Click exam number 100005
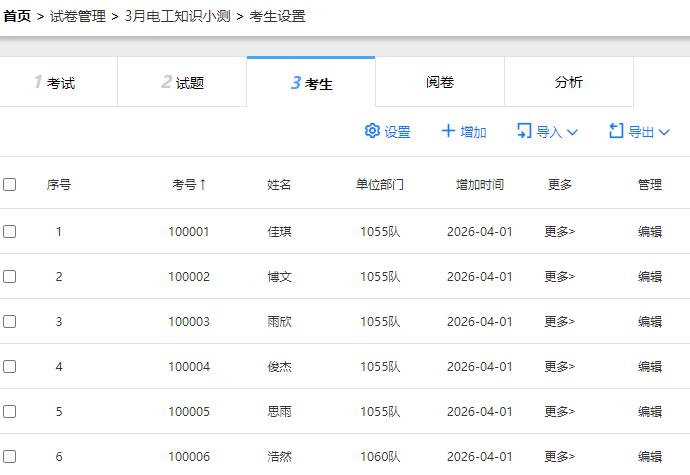This screenshot has width=690, height=475. (189, 411)
